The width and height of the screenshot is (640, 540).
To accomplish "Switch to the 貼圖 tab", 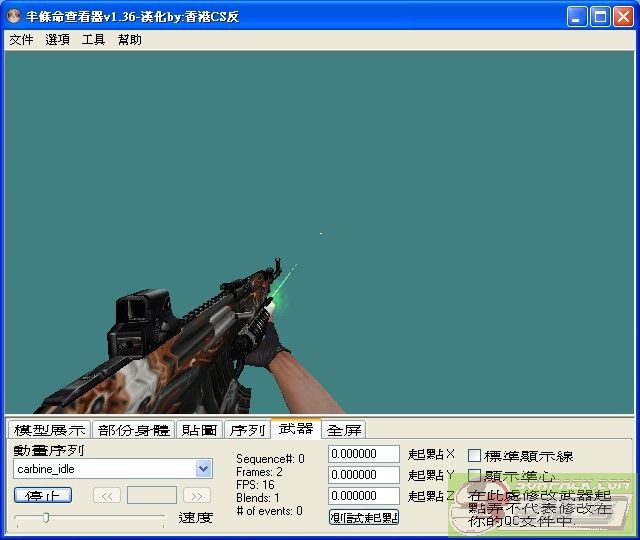I will pos(199,430).
